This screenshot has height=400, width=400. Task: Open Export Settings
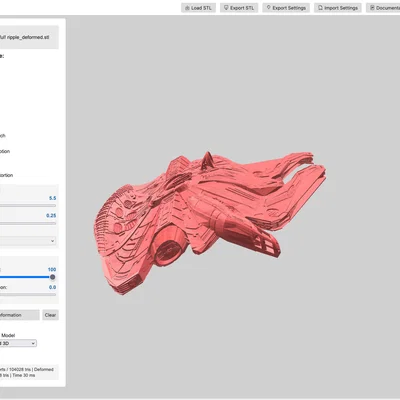[286, 8]
